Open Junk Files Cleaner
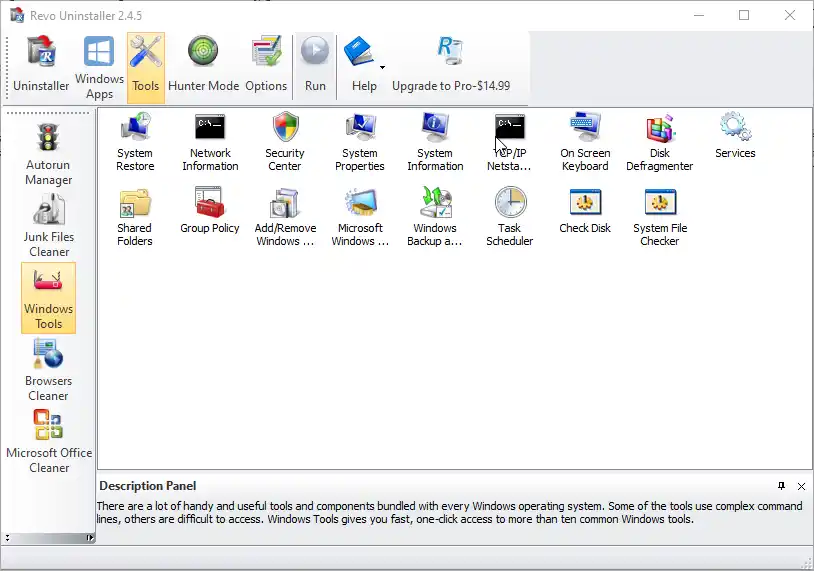Screen dimensions: 814x571 tap(48, 226)
